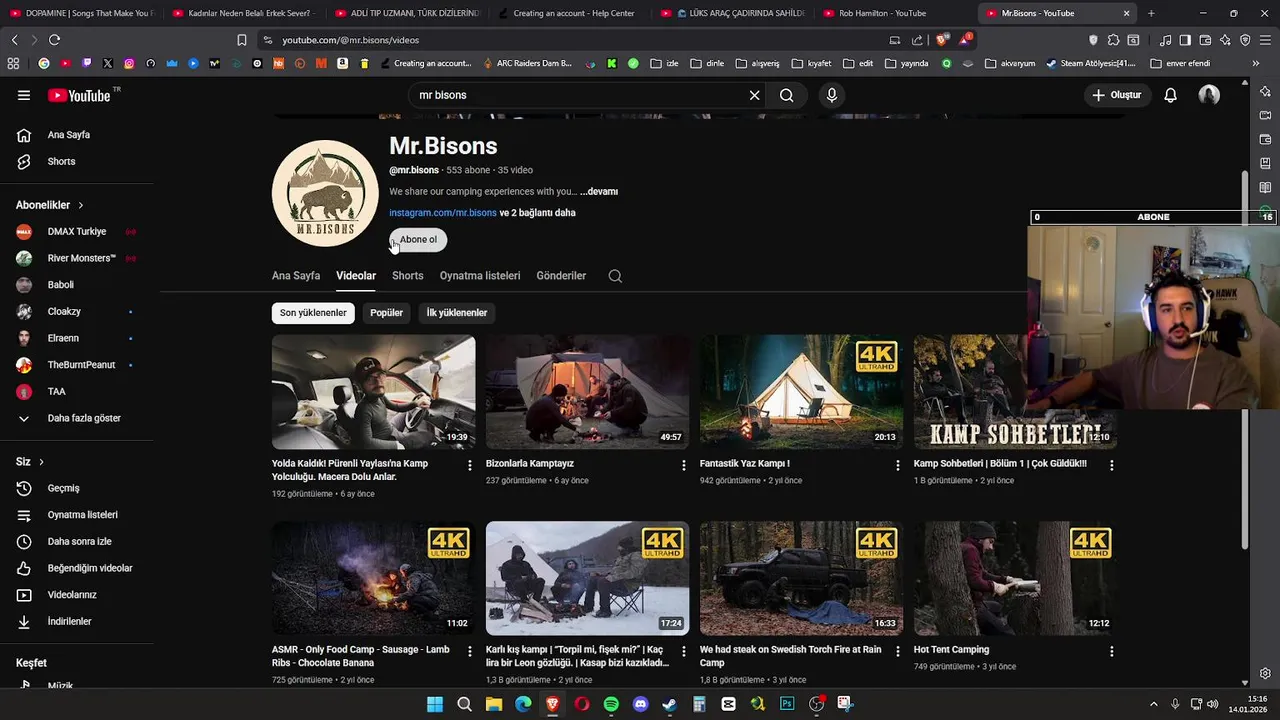The width and height of the screenshot is (1280, 720).
Task: Open the izle bookmarks folder
Action: [664, 63]
